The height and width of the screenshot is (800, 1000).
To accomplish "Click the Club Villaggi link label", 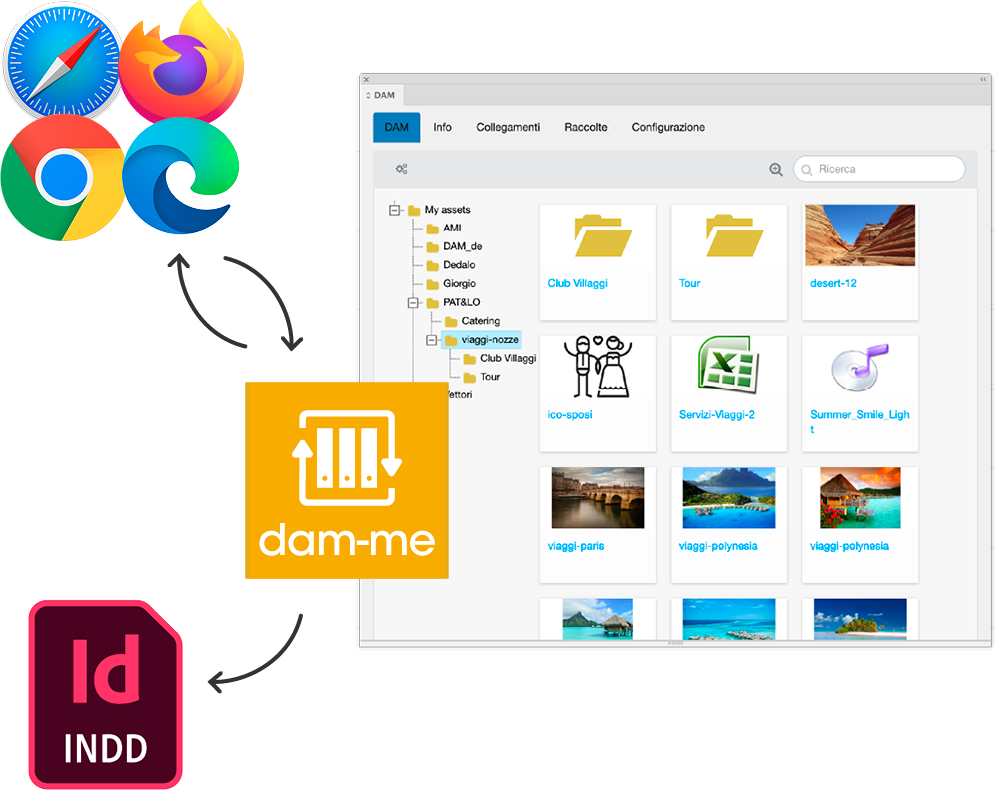I will coord(578,283).
